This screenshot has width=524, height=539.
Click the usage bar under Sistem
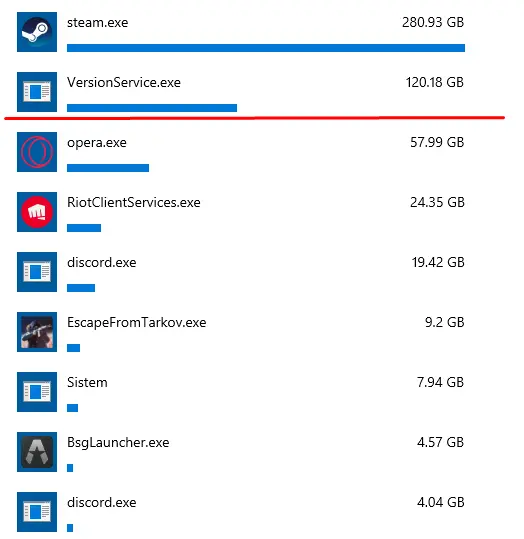pyautogui.click(x=73, y=408)
